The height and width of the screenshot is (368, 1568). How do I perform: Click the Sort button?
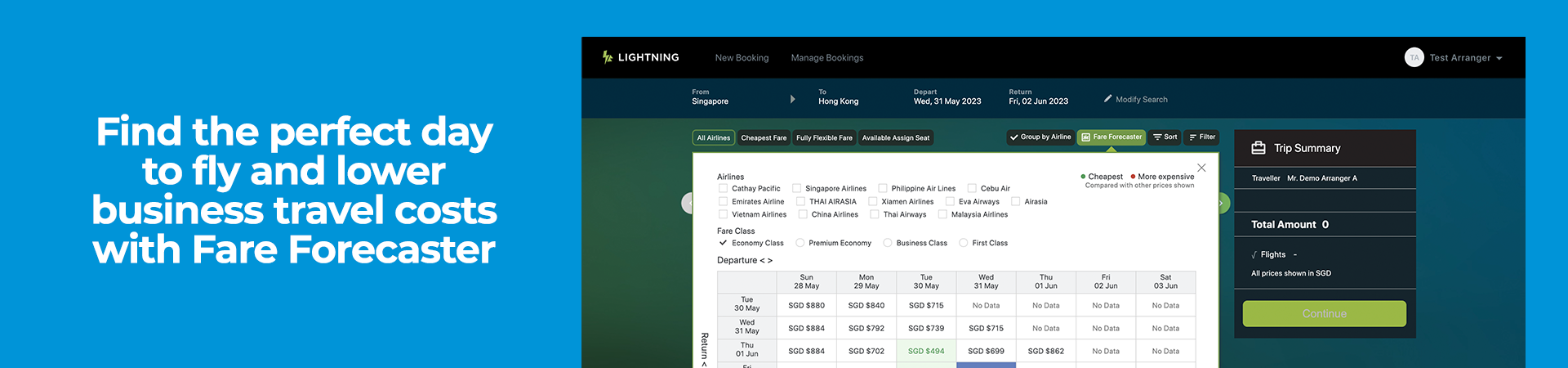point(1165,137)
